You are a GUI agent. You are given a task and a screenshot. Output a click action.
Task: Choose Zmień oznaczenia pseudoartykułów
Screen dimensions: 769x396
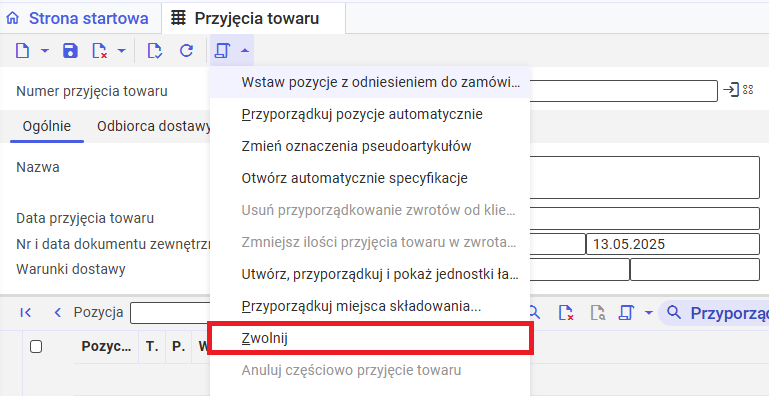point(370,146)
